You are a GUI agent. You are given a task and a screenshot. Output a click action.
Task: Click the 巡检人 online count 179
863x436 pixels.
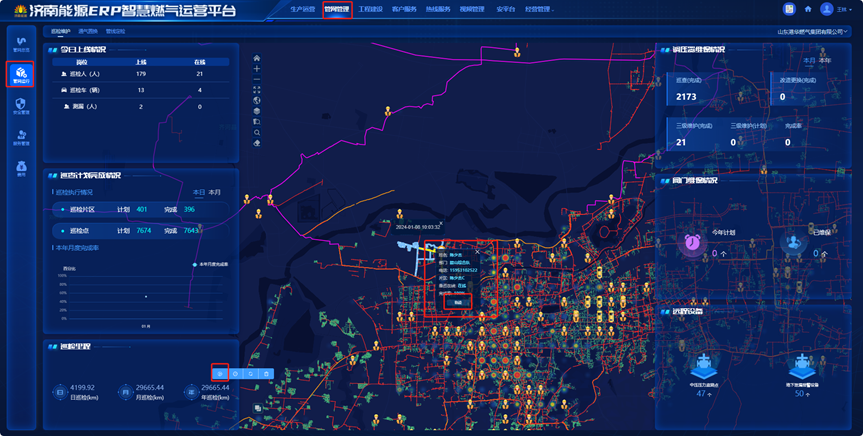[141, 74]
